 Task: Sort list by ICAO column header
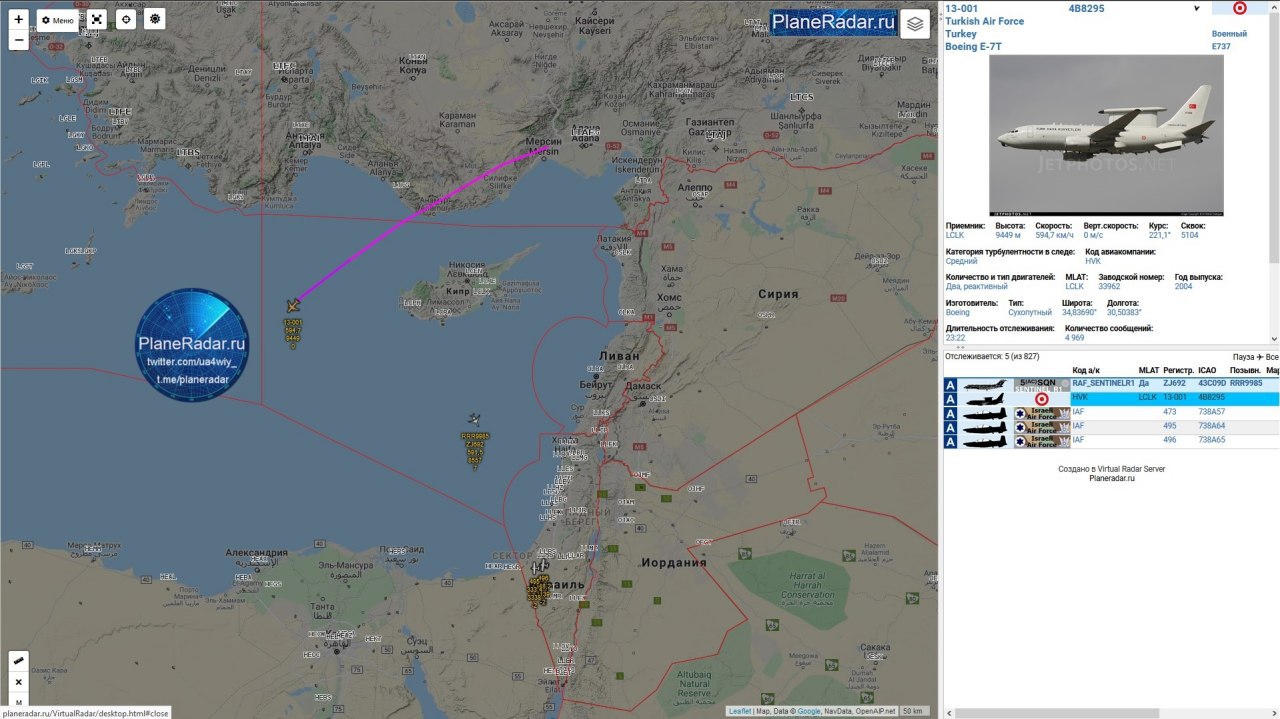[x=1207, y=370]
